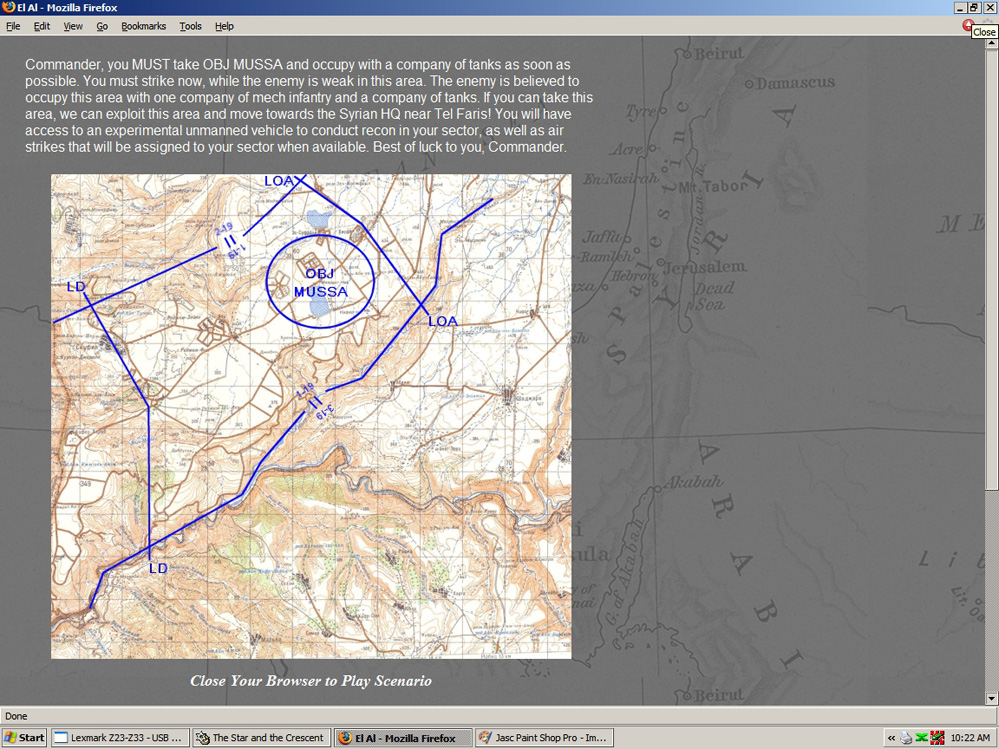Viewport: 999px width, 749px height.
Task: Click the red checkered tray icon
Action: (x=937, y=738)
